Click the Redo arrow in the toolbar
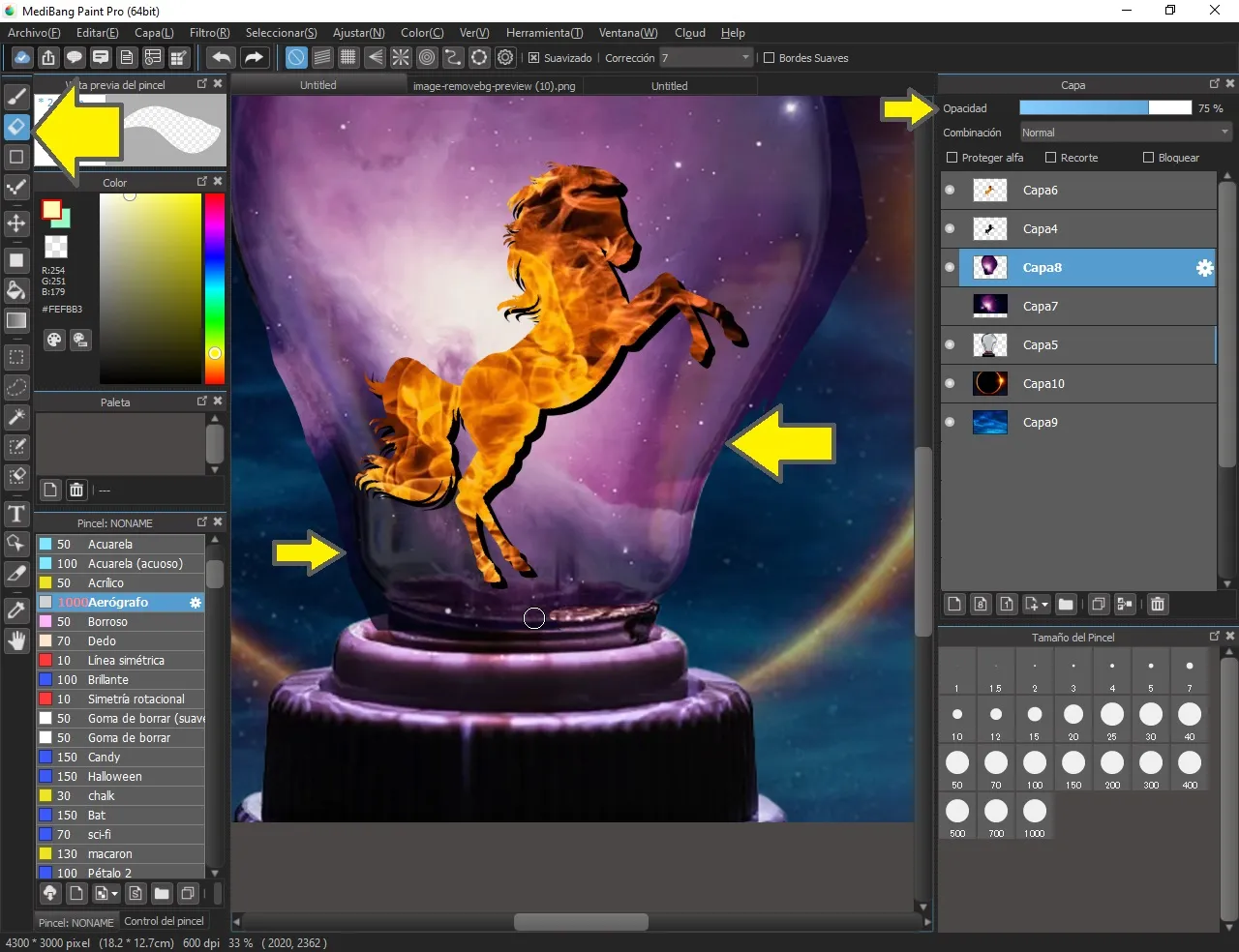Screen dimensions: 1239x952 (x=254, y=57)
